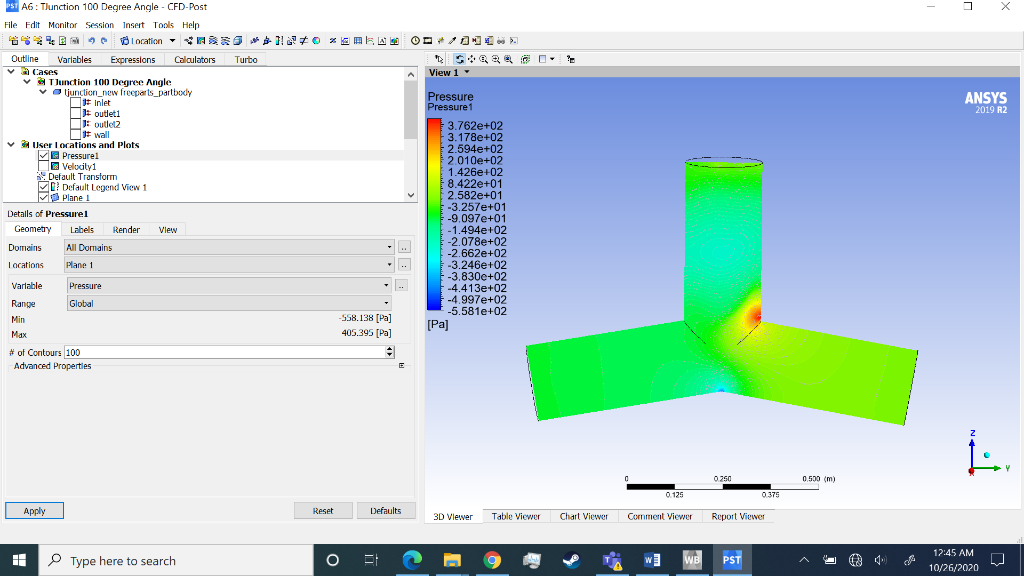The height and width of the screenshot is (576, 1024).
Task: Insert a new Chart via toolbar
Action: [370, 40]
